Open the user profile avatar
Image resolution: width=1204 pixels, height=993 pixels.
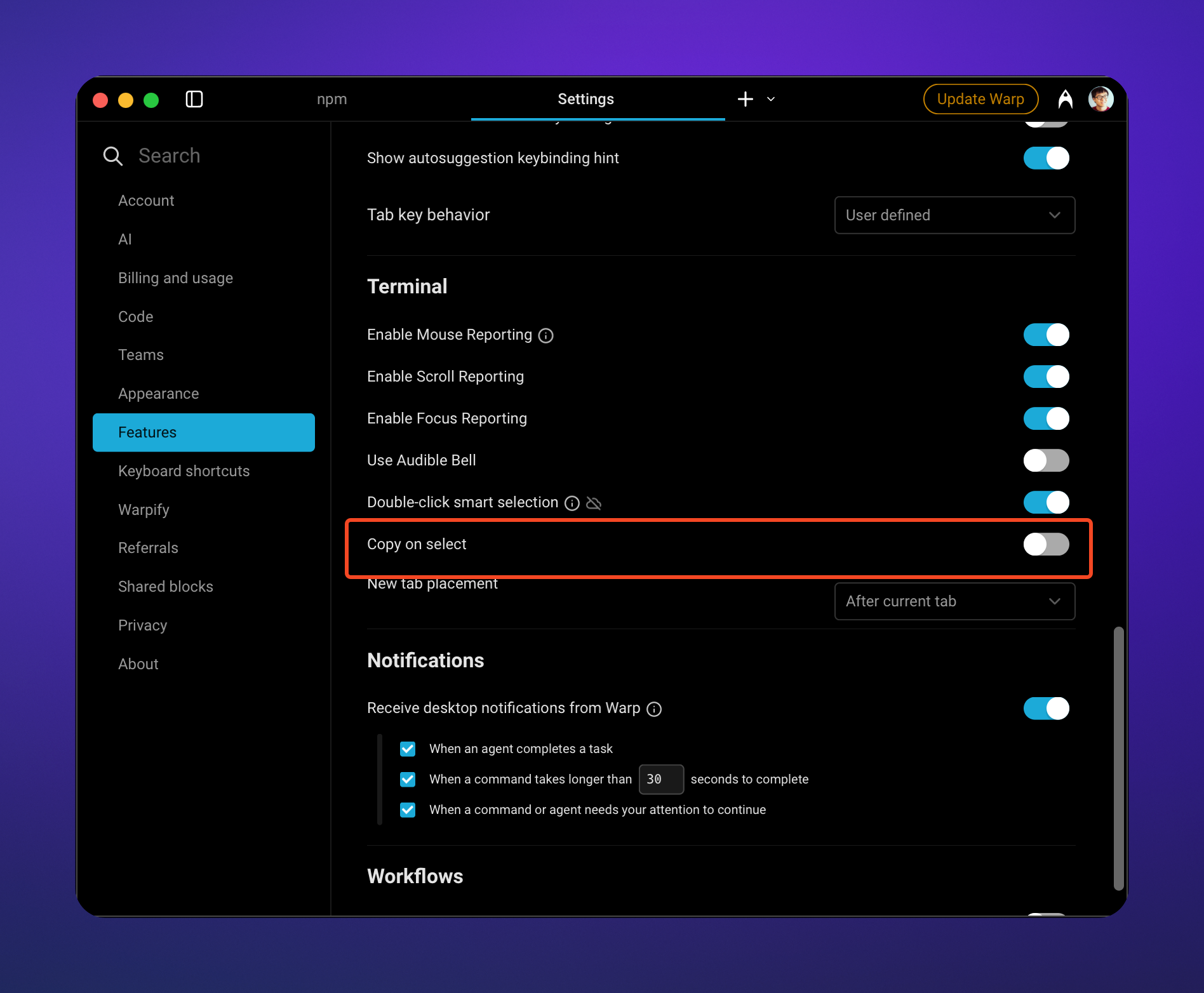(1101, 99)
